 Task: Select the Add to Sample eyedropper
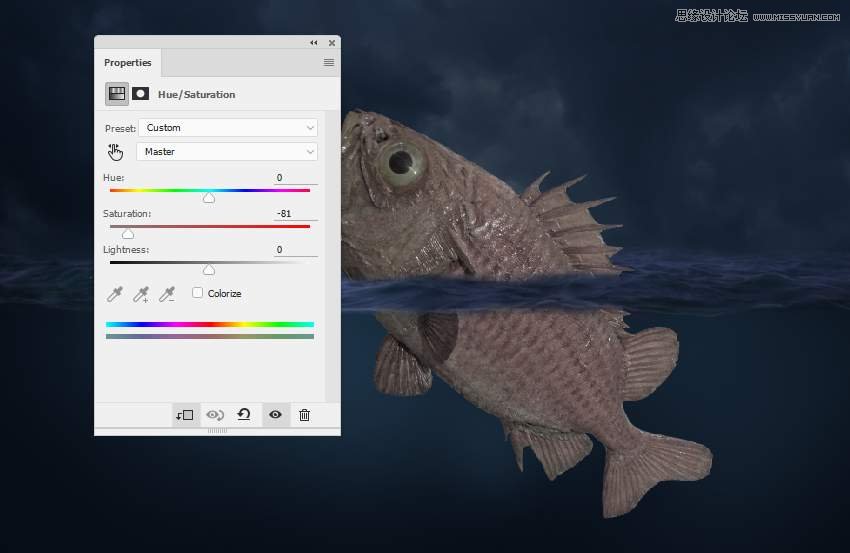tap(141, 294)
